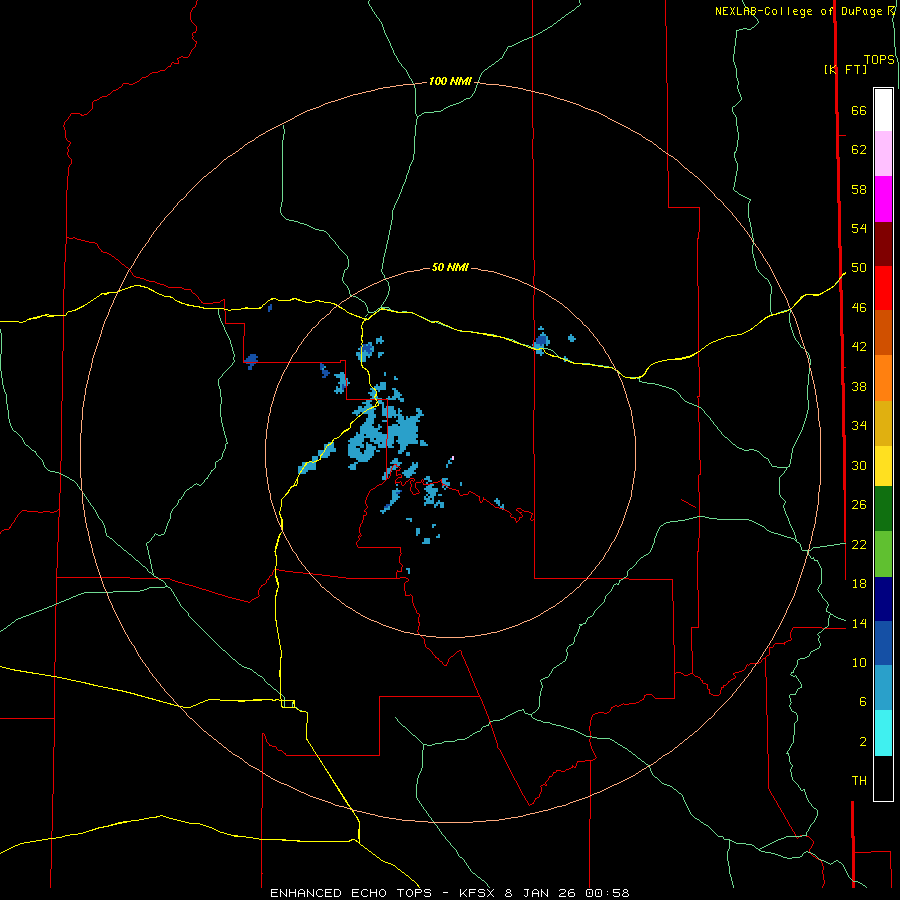900x900 pixels.
Task: Click the 30 legend value
Action: (x=859, y=465)
